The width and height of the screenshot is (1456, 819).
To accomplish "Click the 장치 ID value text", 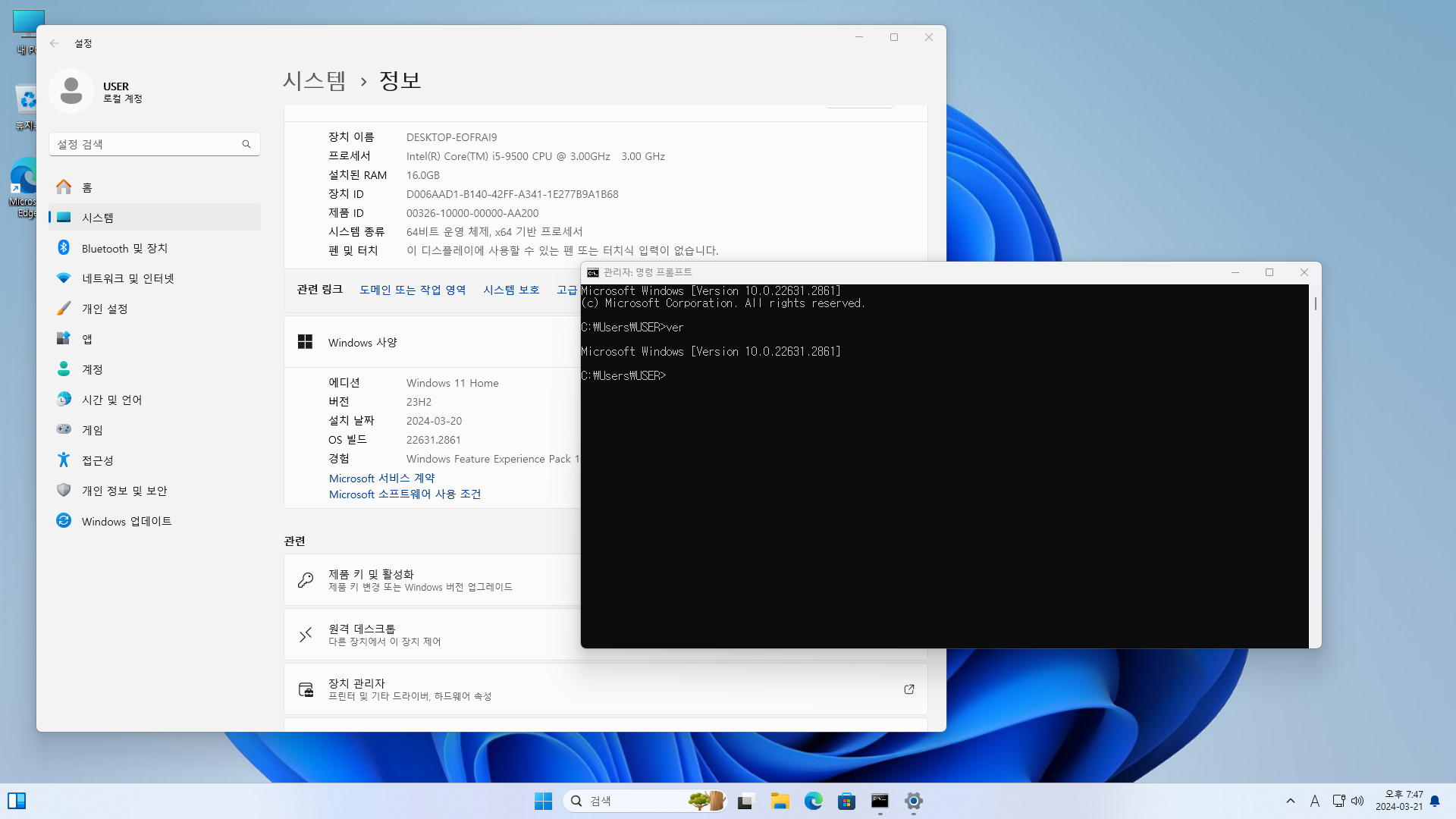I will 513,194.
